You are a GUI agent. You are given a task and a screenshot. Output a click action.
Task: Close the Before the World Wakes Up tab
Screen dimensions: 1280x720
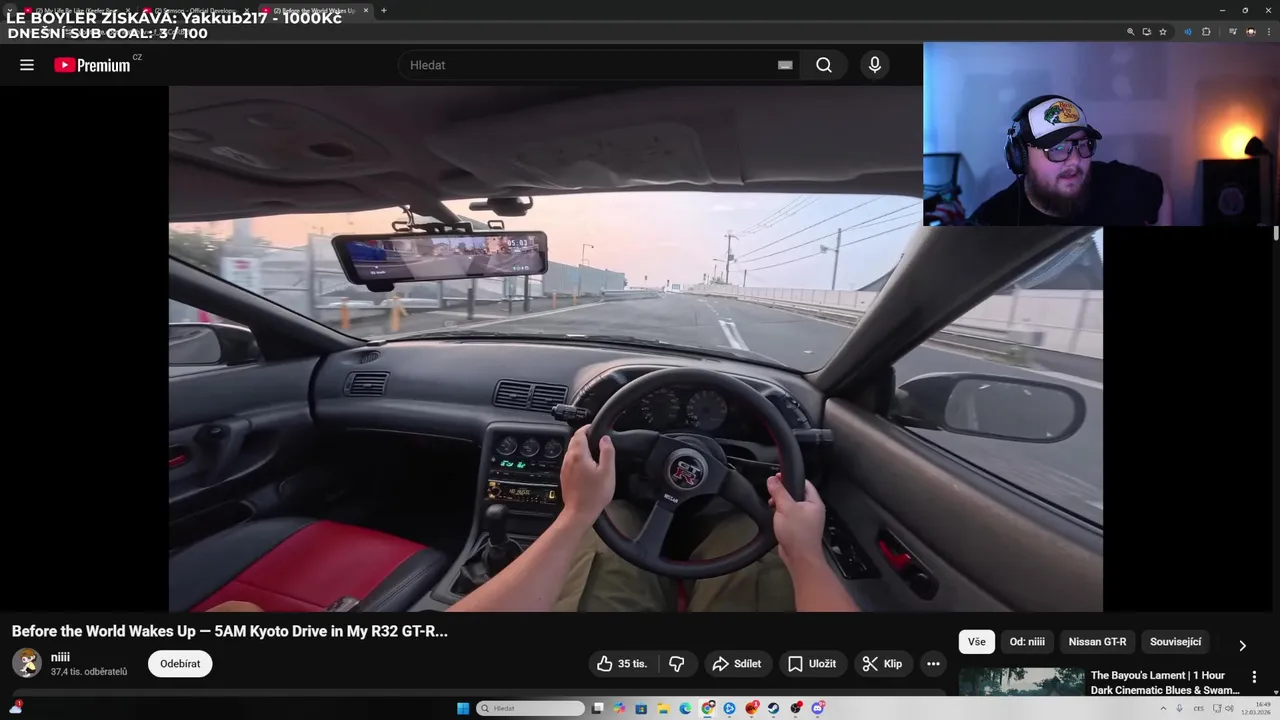coord(366,10)
